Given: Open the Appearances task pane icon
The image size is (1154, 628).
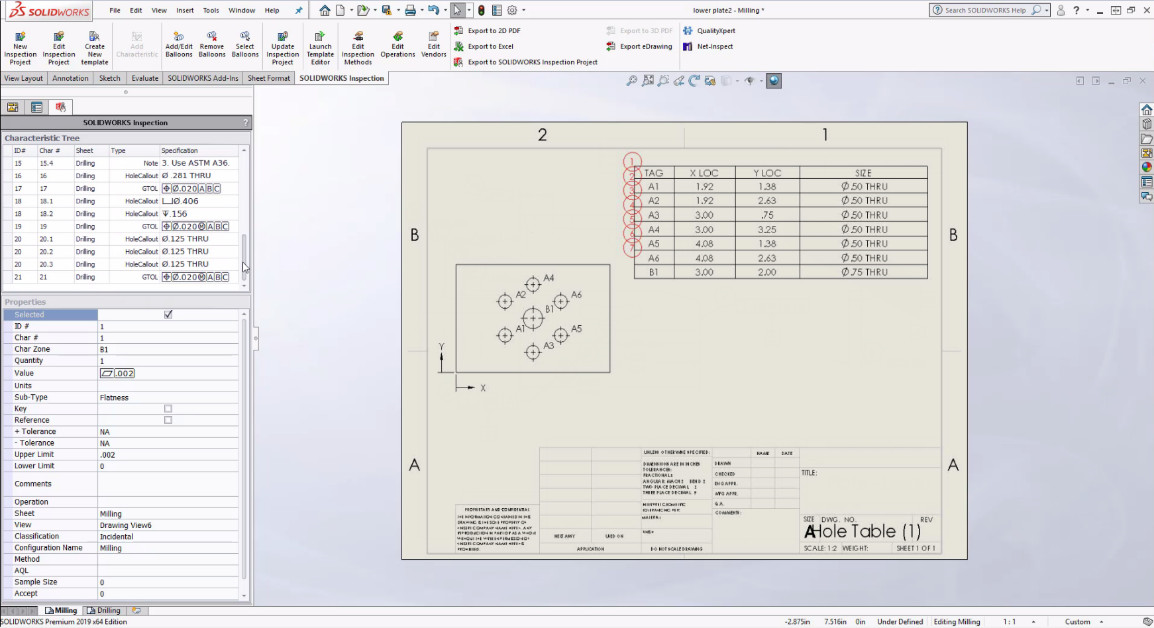Looking at the screenshot, I should point(1146,167).
